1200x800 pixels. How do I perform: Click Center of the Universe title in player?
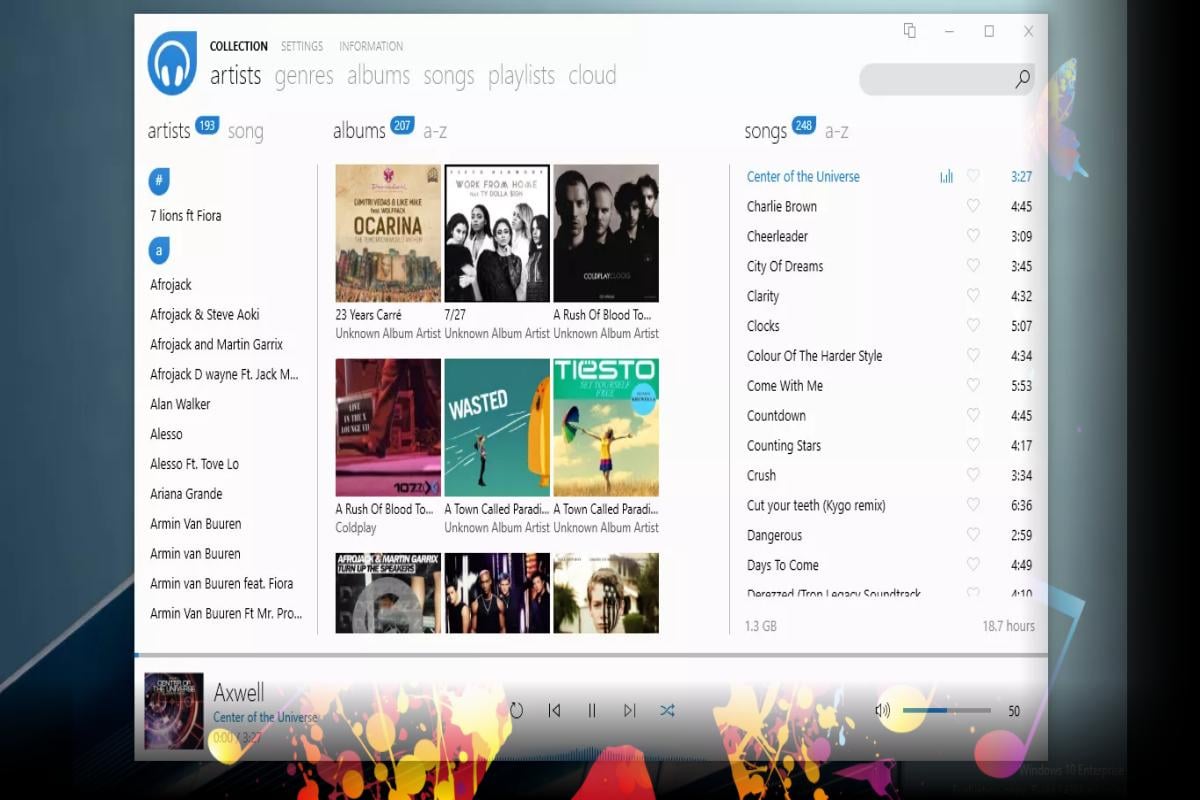[x=265, y=717]
